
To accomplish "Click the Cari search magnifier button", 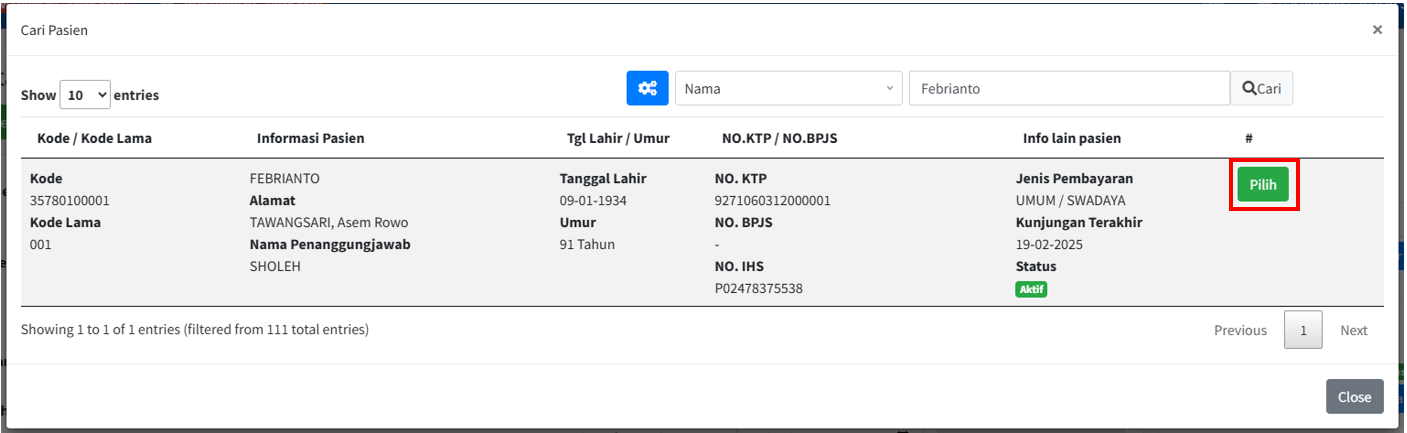I will tap(1261, 88).
